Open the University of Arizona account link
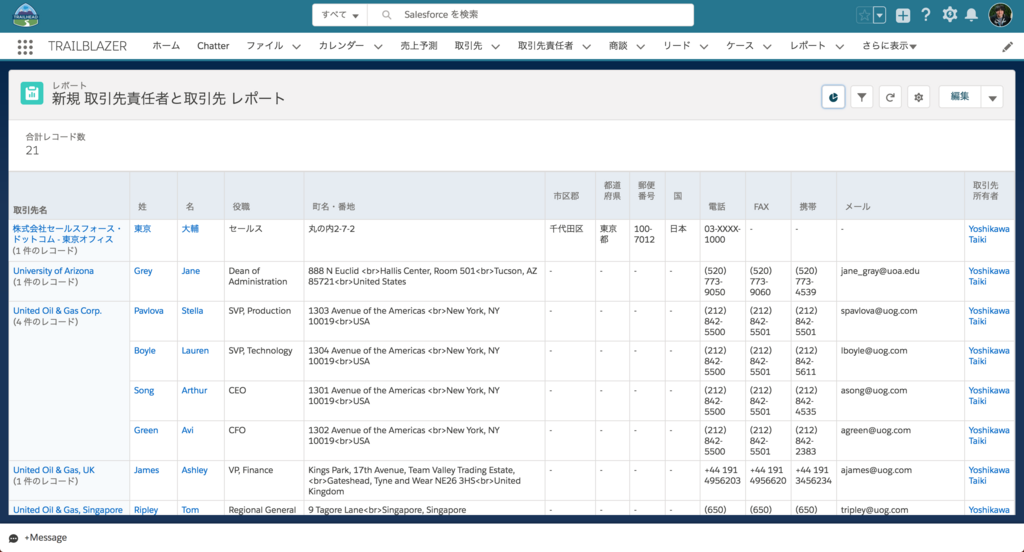This screenshot has width=1024, height=552. 54,270
